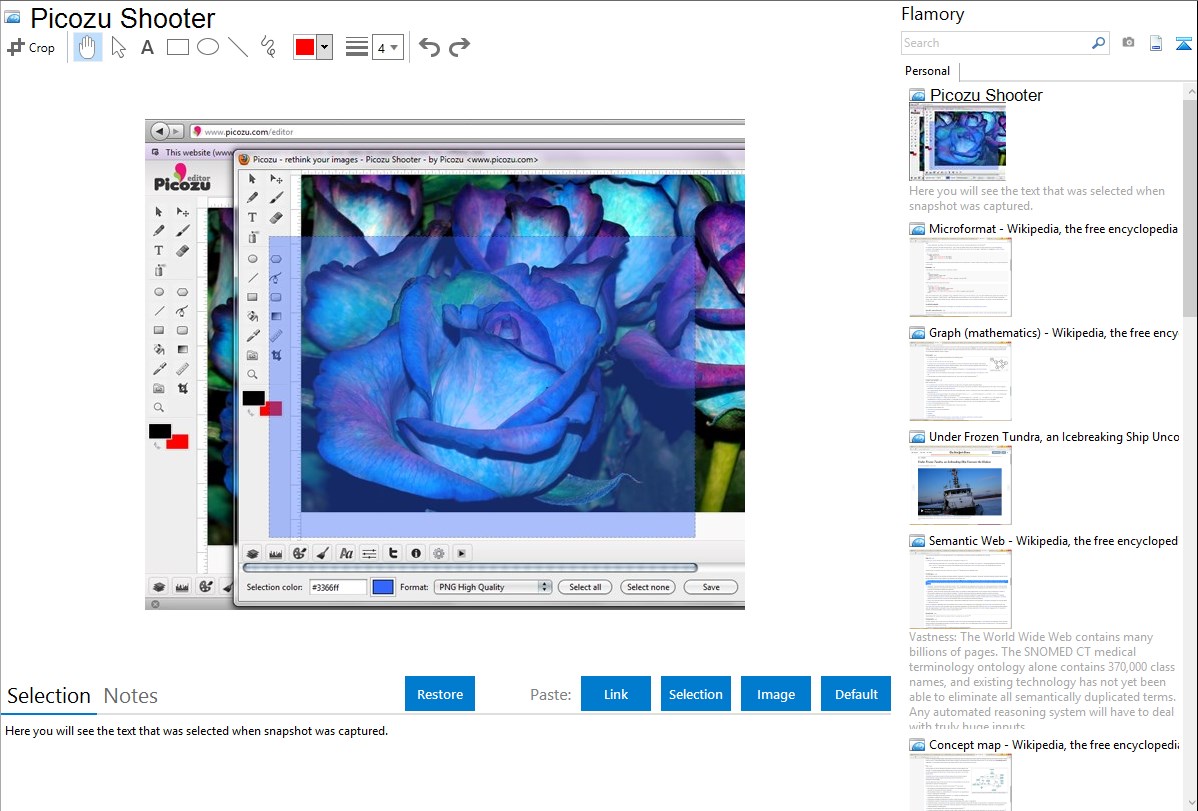
Task: Click the red annotation color swatch
Action: pyautogui.click(x=305, y=47)
